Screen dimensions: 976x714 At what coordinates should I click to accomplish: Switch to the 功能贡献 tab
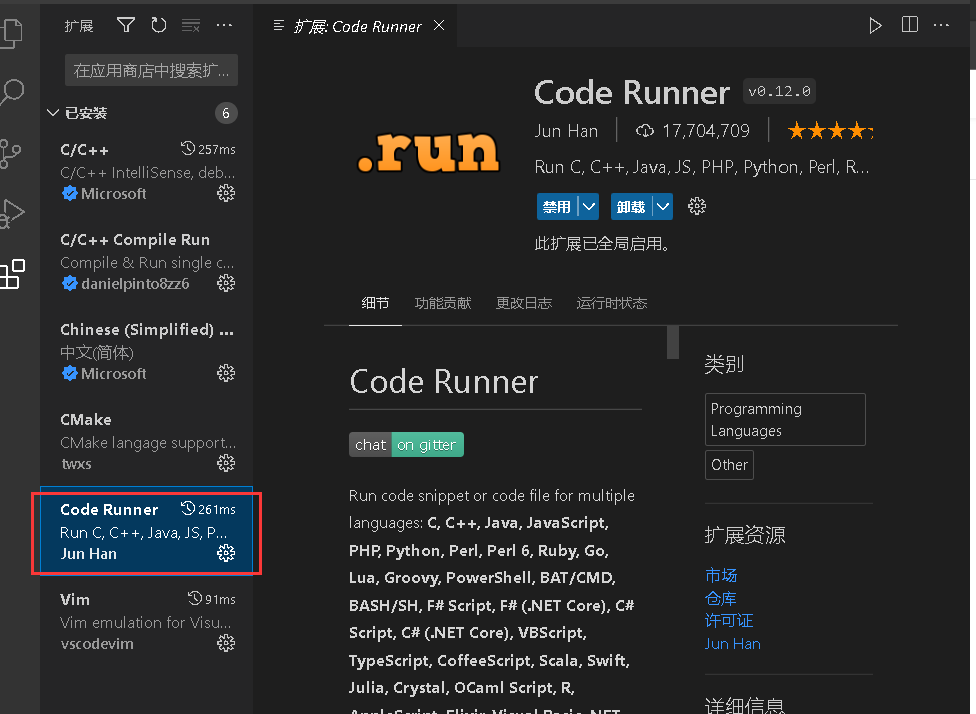tap(443, 303)
